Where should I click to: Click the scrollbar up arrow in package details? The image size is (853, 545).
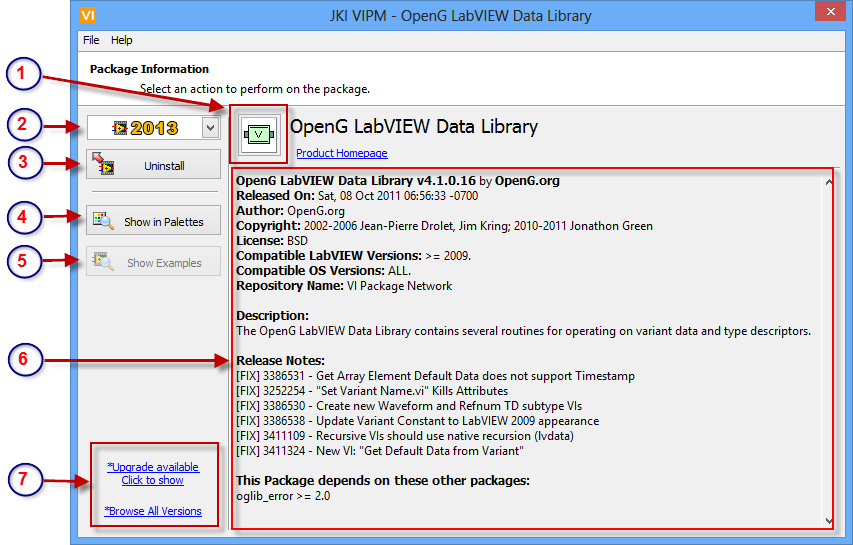point(827,182)
